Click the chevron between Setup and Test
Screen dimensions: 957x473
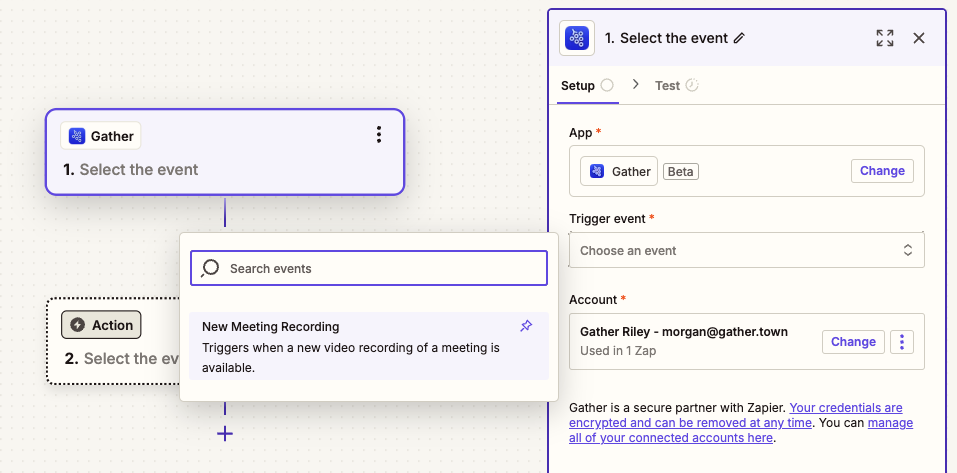point(635,85)
